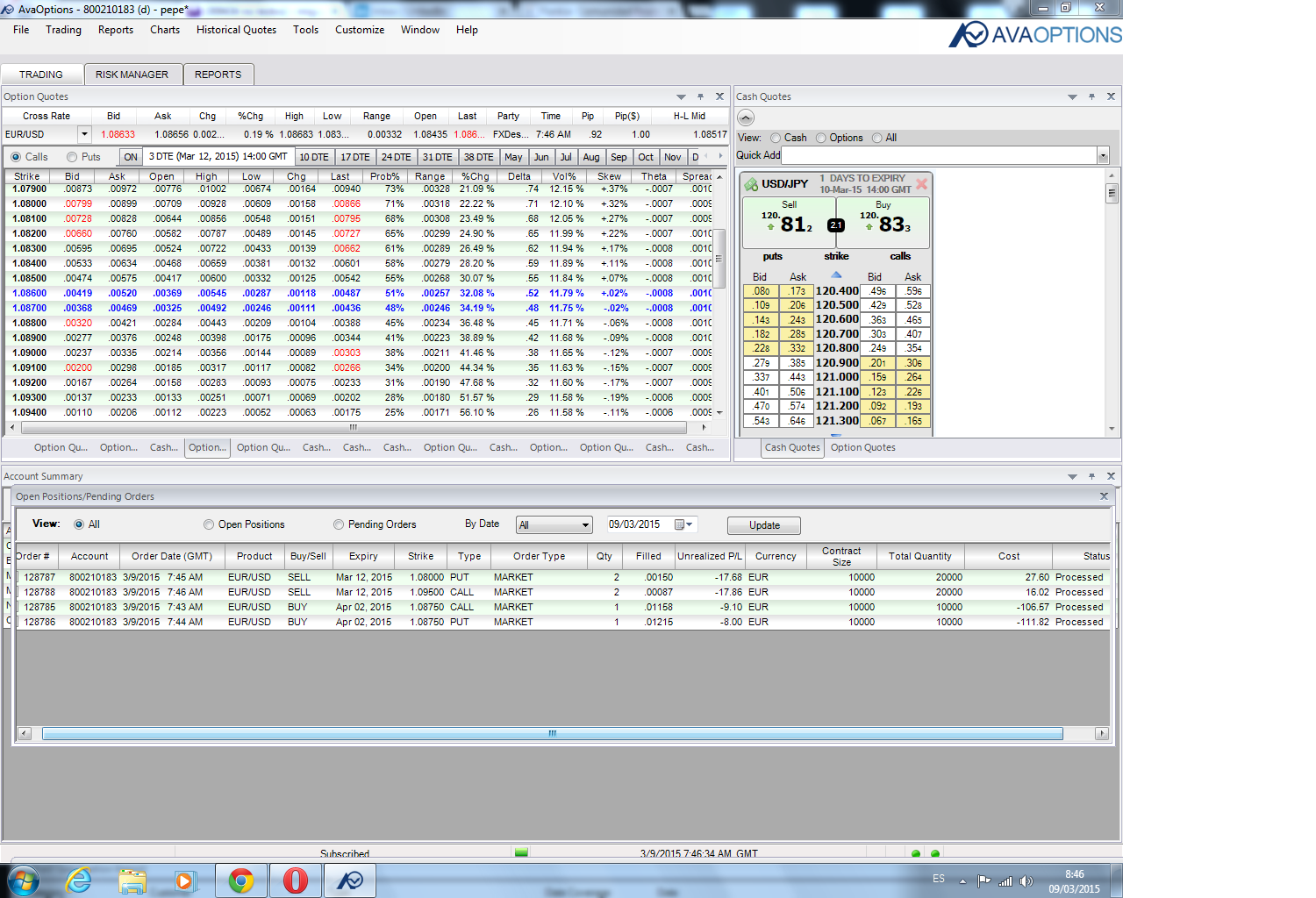Click the round collapse arrow under Cash Quotes
1316x898 pixels.
click(746, 118)
